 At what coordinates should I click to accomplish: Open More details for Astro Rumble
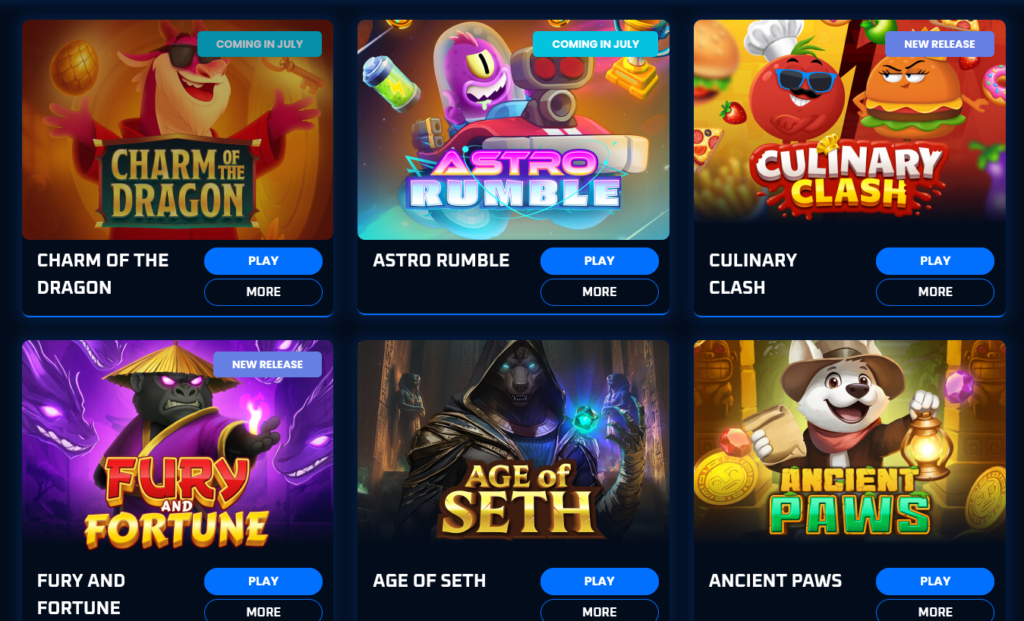tap(599, 292)
